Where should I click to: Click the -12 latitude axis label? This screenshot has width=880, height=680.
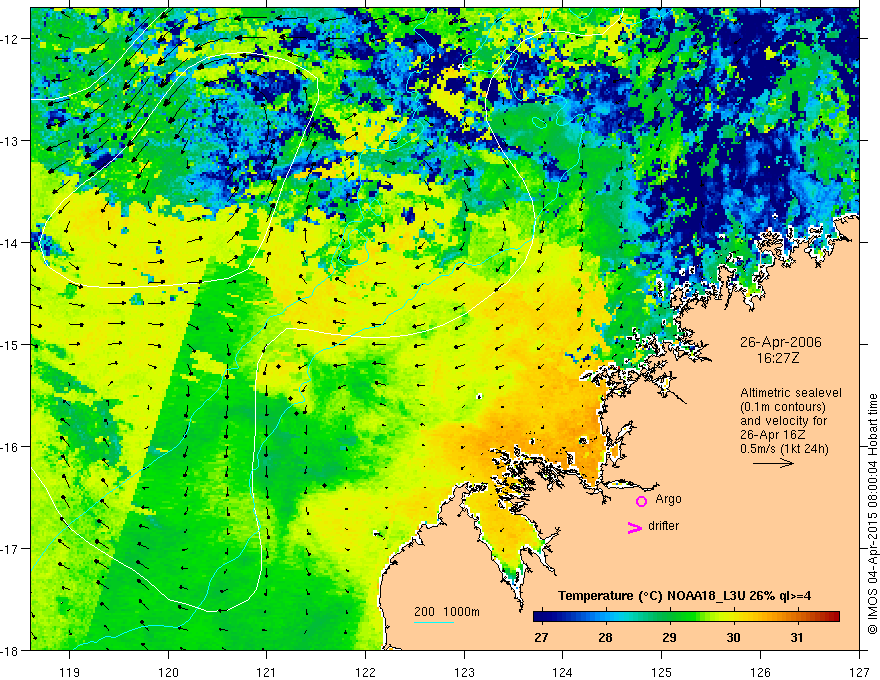pyautogui.click(x=12, y=39)
